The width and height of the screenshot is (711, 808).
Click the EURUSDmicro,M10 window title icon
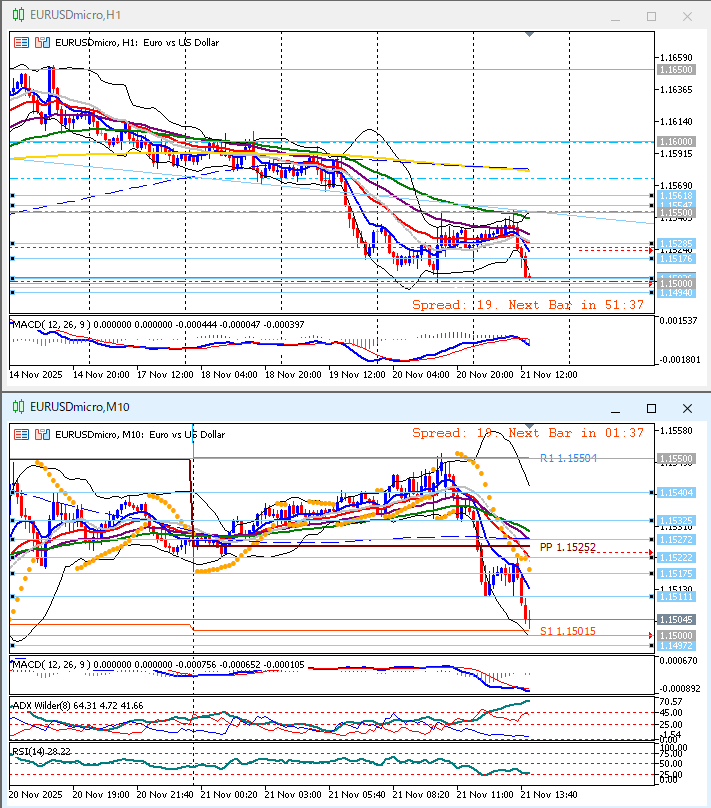pyautogui.click(x=17, y=407)
